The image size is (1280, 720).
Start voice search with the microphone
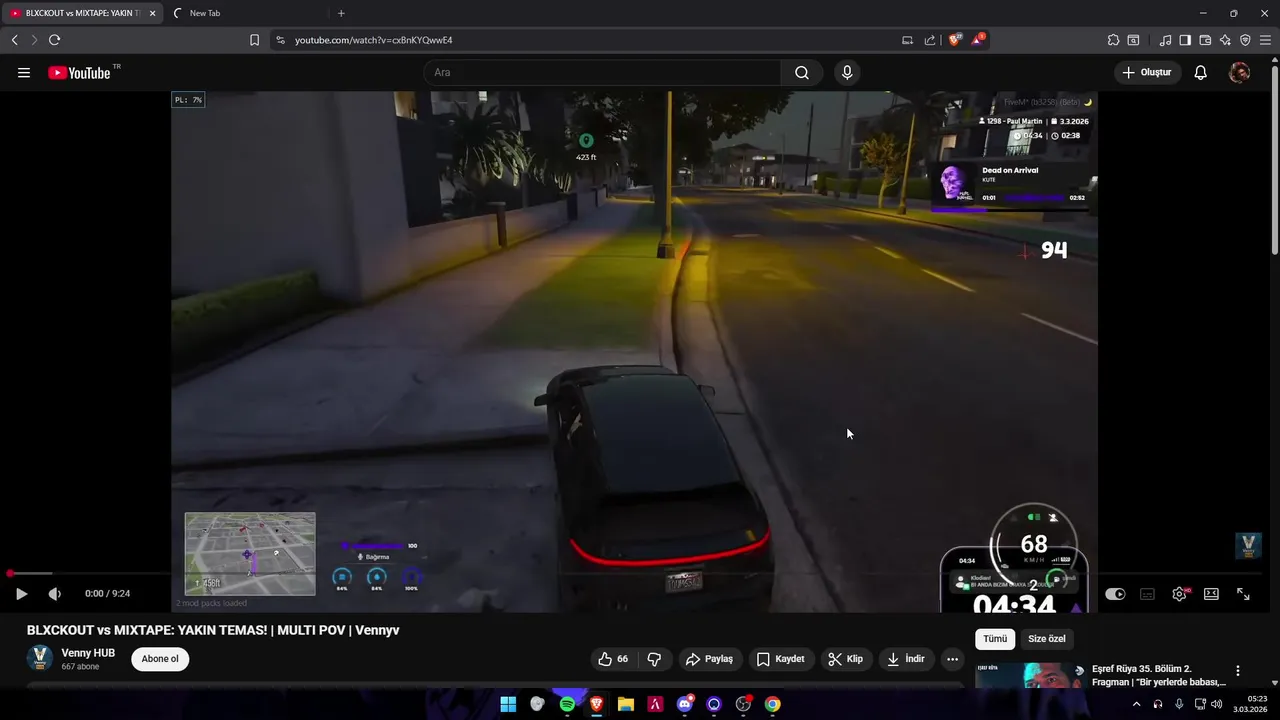coord(847,72)
